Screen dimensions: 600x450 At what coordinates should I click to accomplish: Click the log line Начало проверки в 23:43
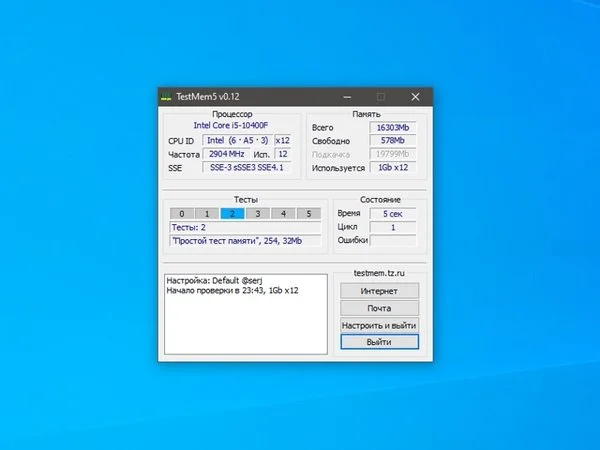[x=232, y=290]
